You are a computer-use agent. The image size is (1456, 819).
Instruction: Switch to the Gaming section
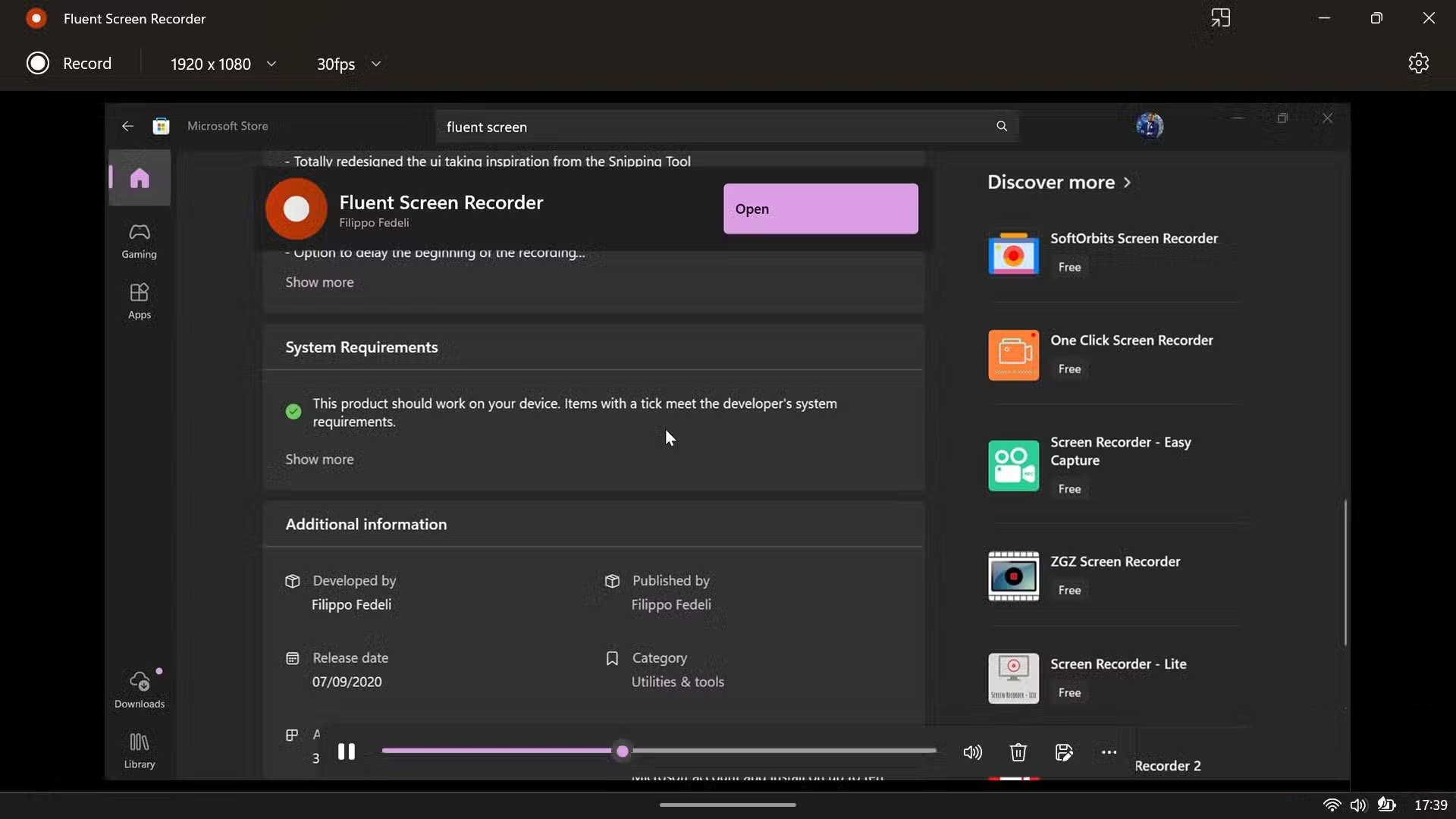coord(139,240)
